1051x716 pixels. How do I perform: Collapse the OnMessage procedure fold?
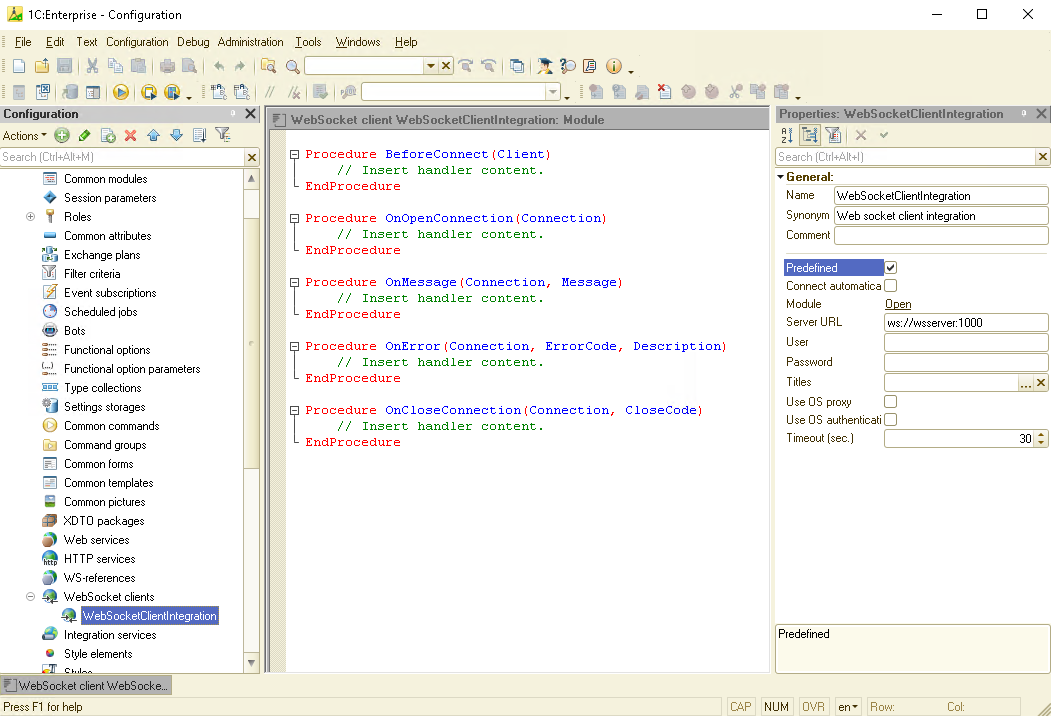(294, 282)
